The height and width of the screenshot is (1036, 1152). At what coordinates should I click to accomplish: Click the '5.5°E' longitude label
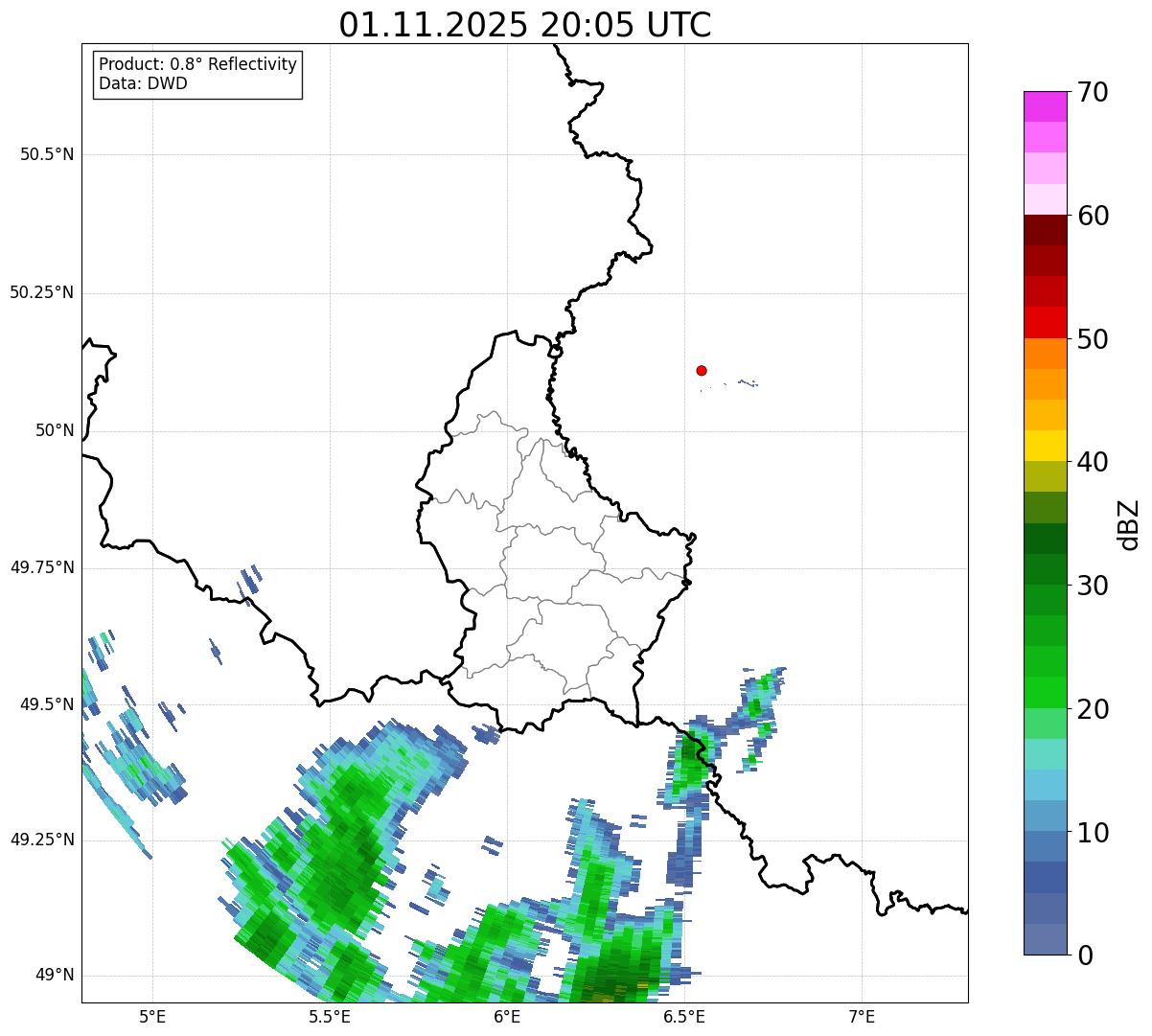[330, 1016]
